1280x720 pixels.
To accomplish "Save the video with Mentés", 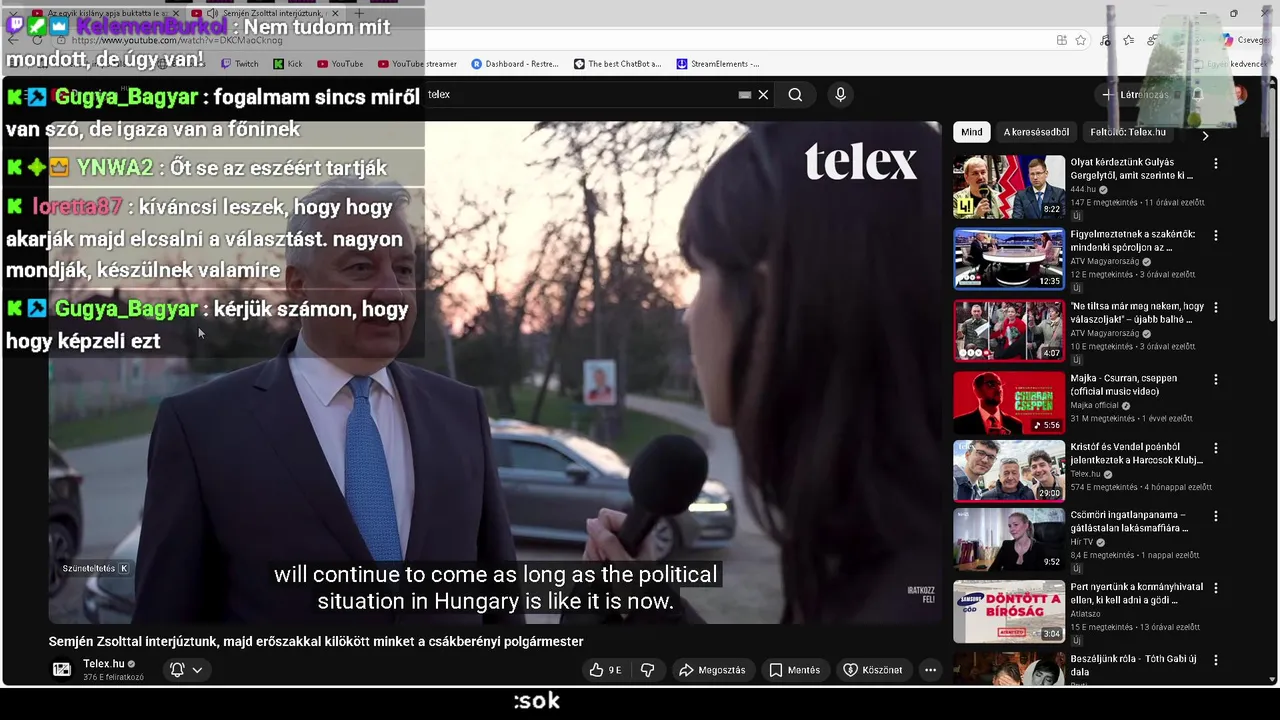I will 795,670.
